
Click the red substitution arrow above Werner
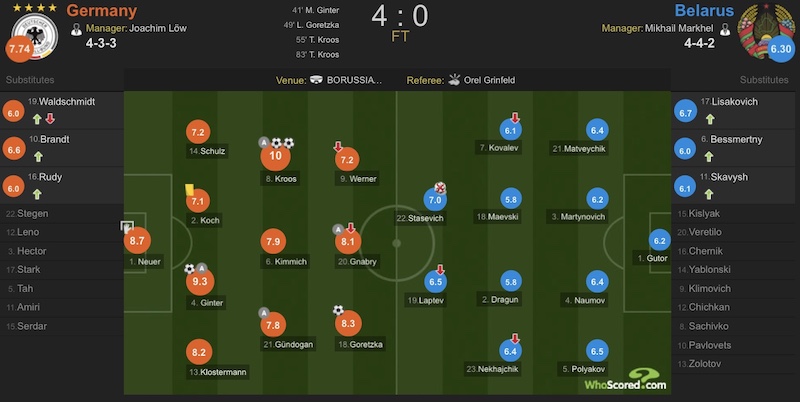pos(338,147)
